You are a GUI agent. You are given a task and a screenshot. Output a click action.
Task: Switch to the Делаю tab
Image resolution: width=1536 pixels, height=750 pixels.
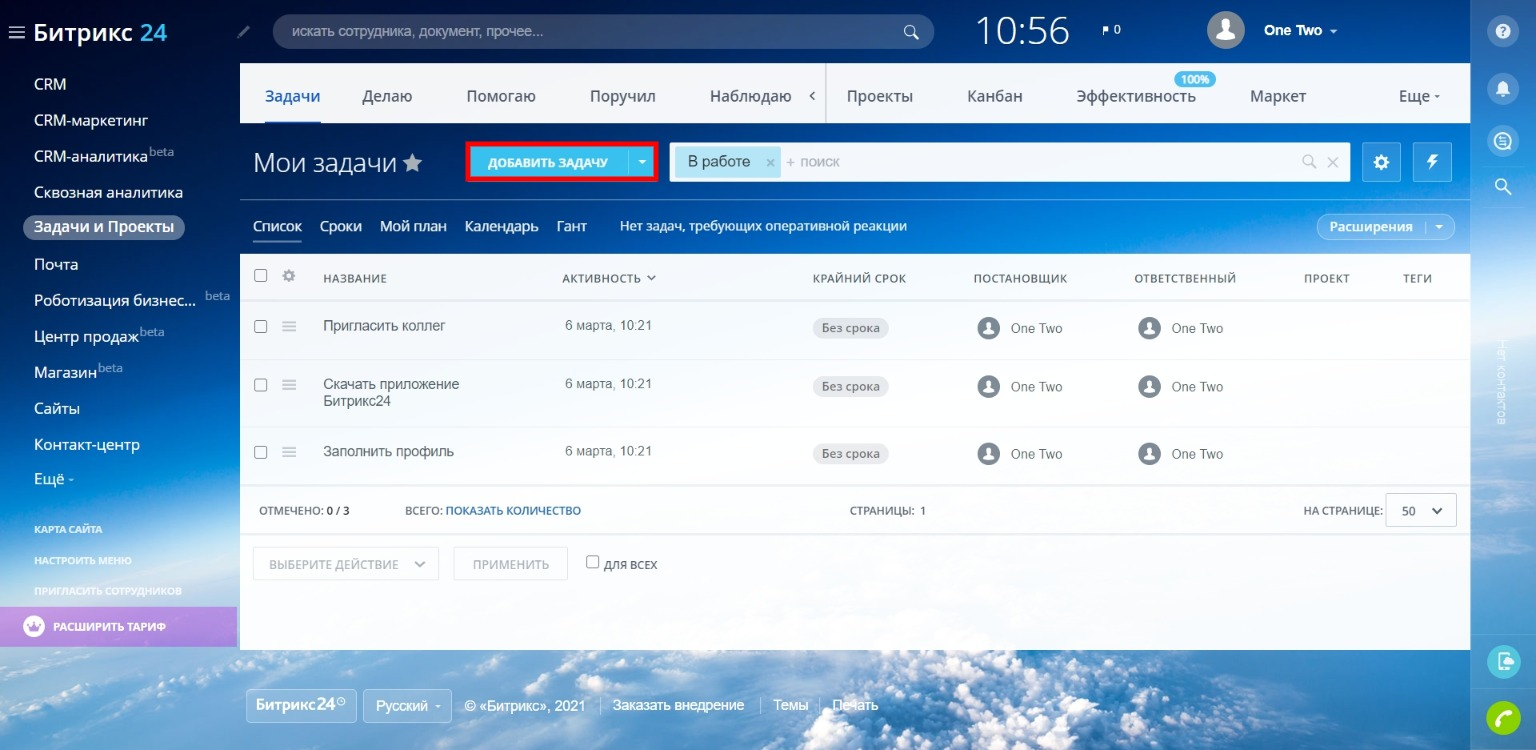coord(387,96)
